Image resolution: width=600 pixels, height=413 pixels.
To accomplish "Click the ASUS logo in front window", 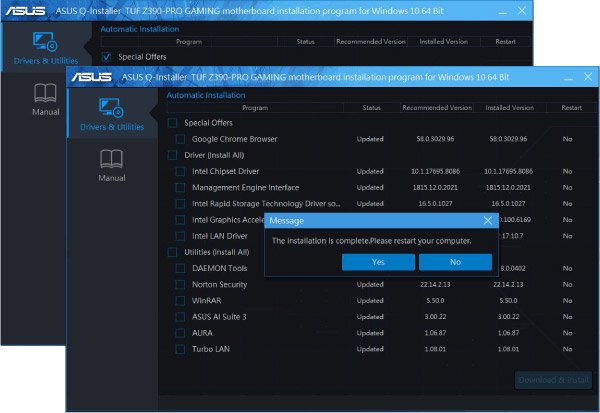I will click(x=91, y=77).
